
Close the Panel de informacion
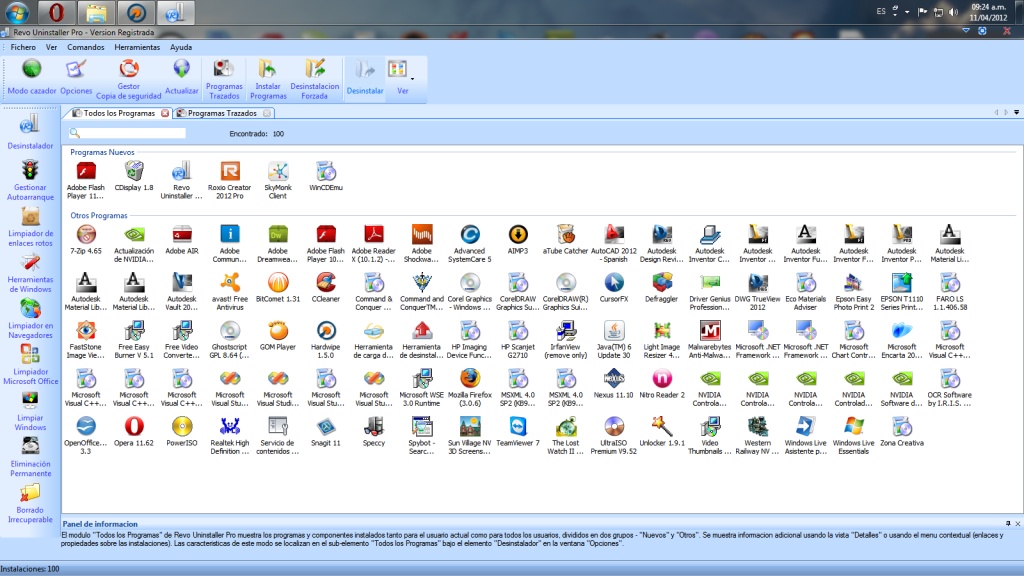(x=1017, y=524)
